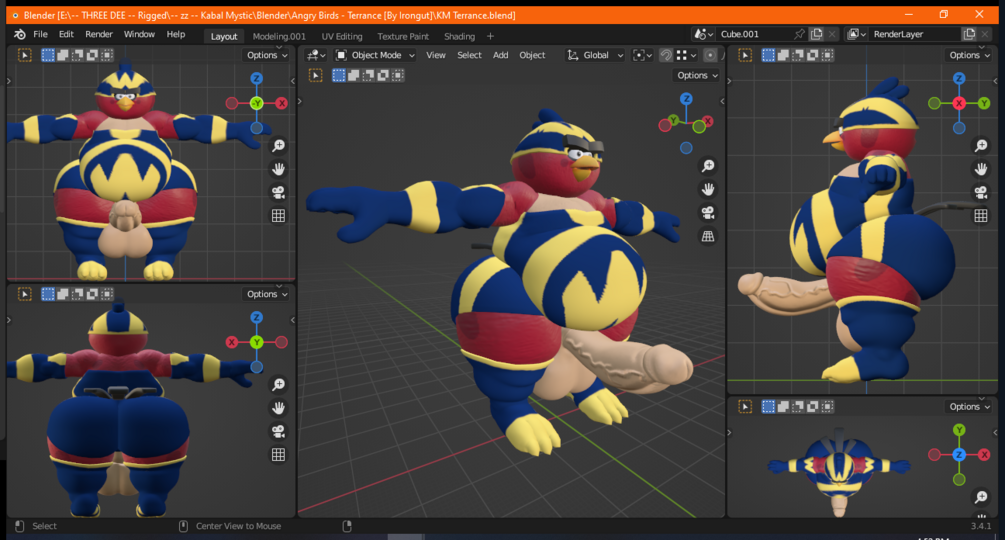Click pan hand icon in bottom-left viewport
Screen dimensions: 1005x540
point(278,408)
